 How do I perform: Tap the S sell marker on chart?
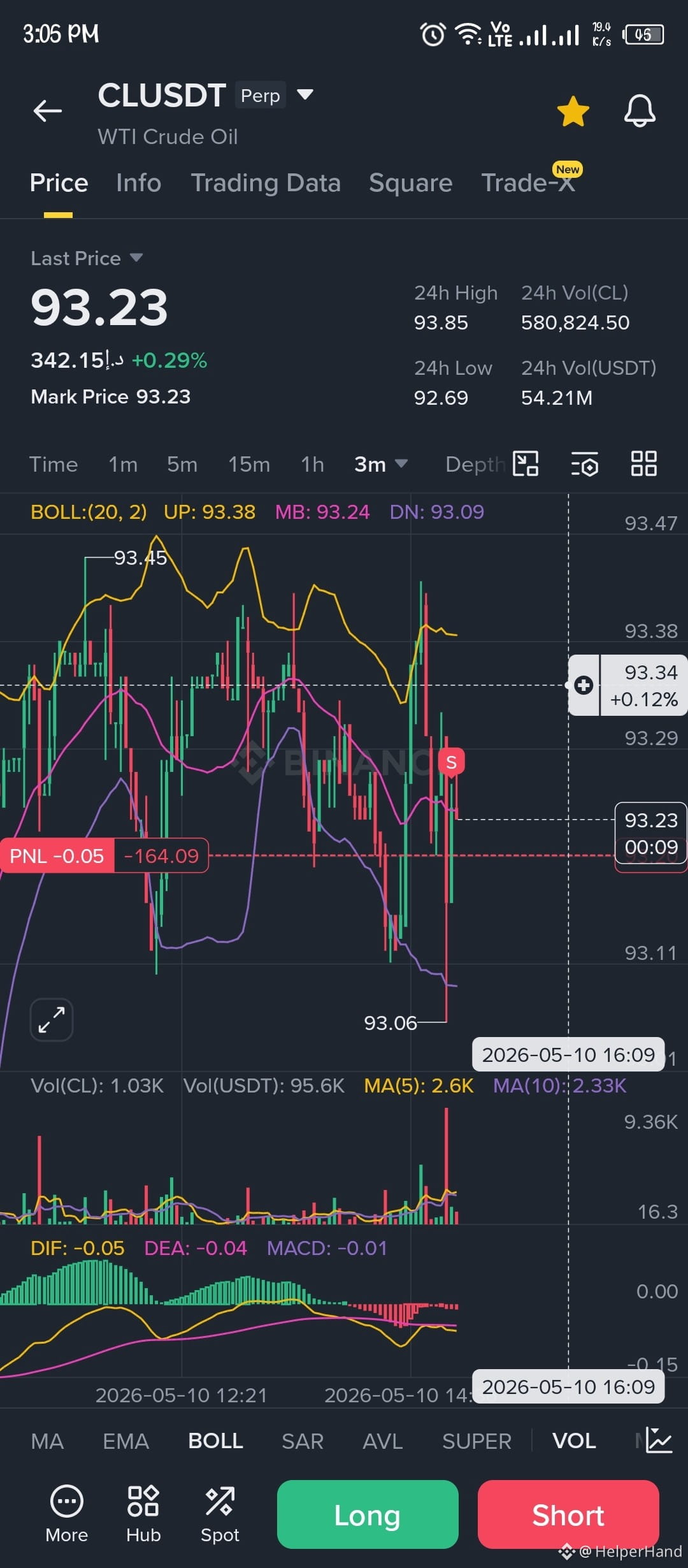point(452,762)
